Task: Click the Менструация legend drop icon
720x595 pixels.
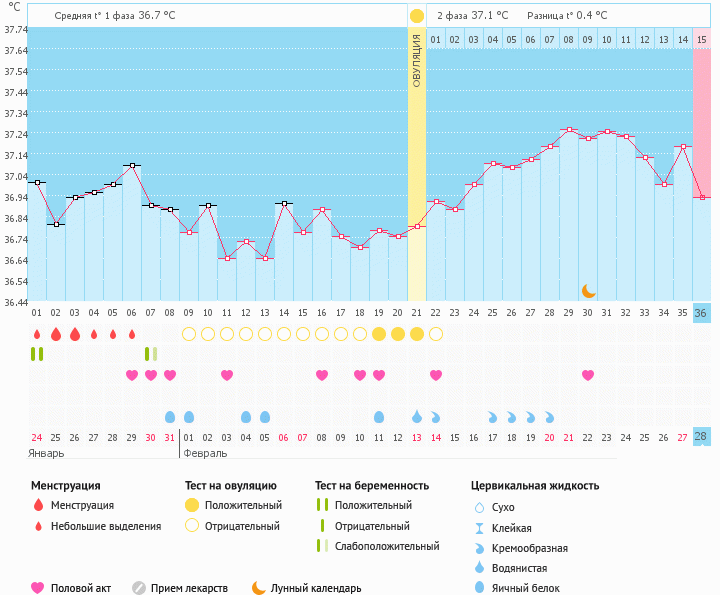Action: (38, 505)
